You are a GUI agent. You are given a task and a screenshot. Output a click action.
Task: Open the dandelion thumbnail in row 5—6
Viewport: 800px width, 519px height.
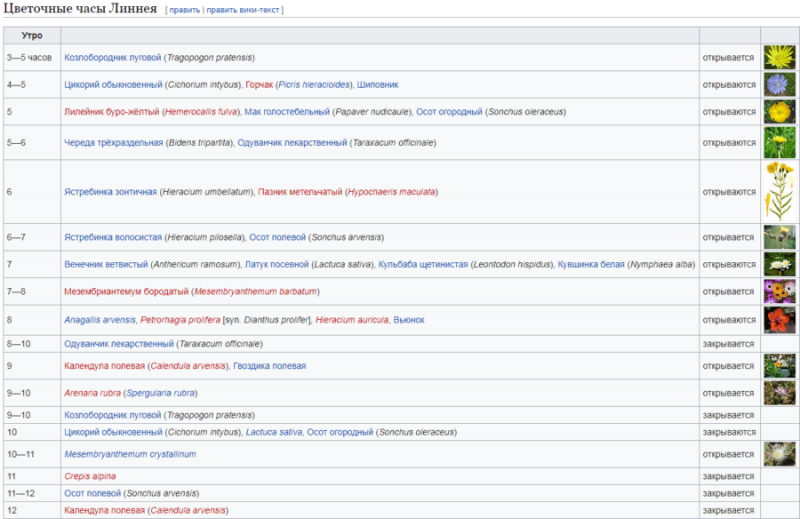coord(780,142)
